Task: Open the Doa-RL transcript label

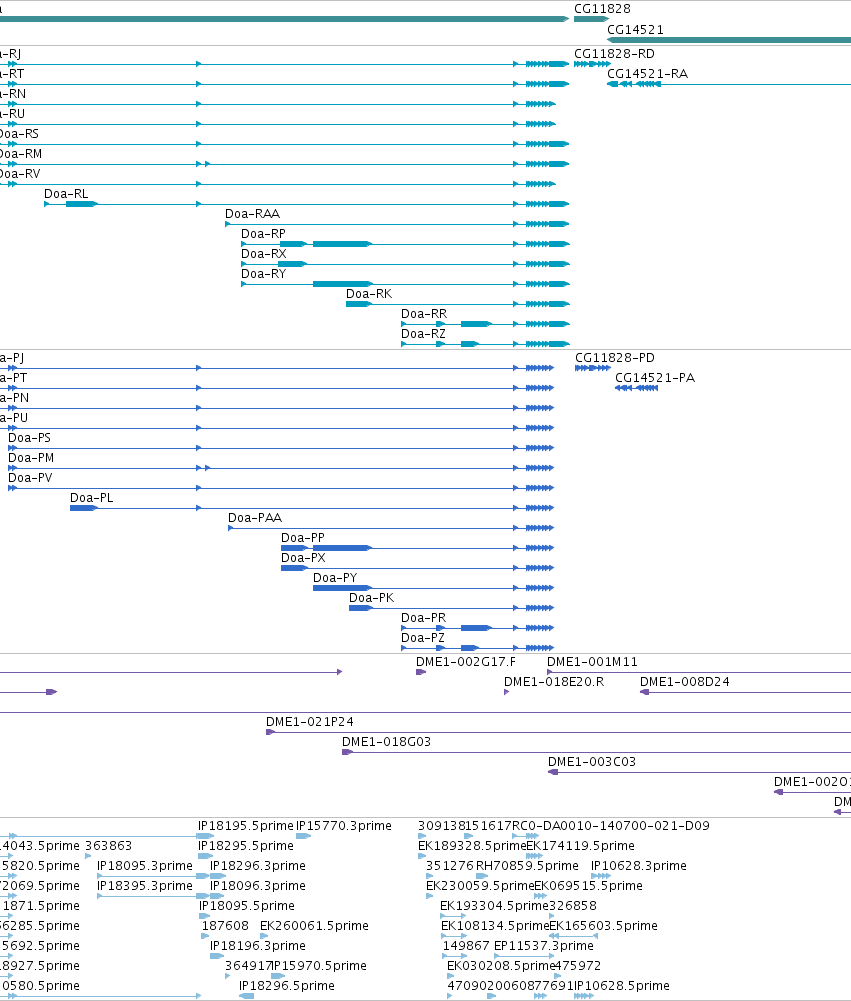Action: click(66, 194)
